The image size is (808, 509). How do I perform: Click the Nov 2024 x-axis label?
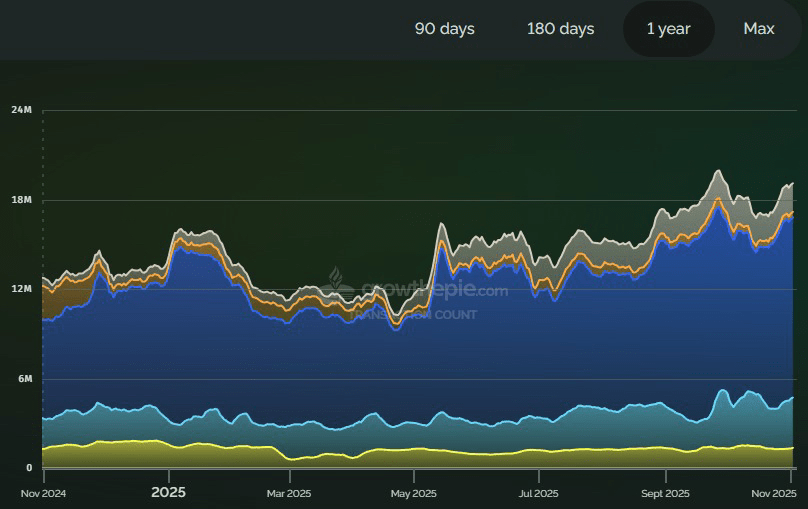43,493
